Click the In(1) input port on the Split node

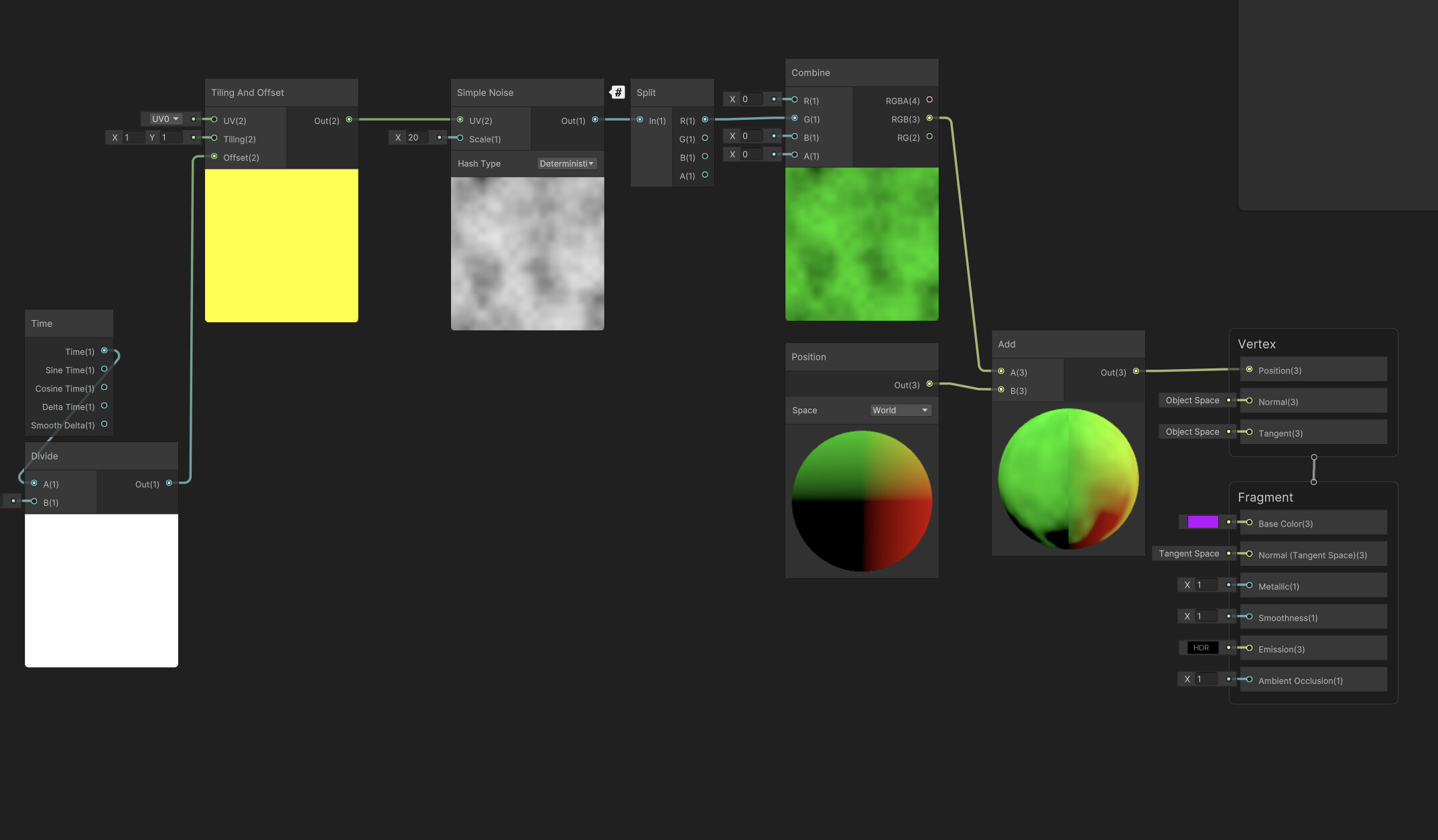point(641,120)
